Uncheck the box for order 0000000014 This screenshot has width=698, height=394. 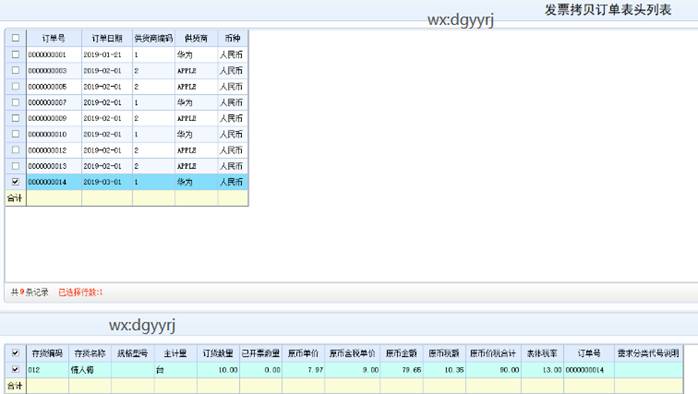click(x=16, y=182)
